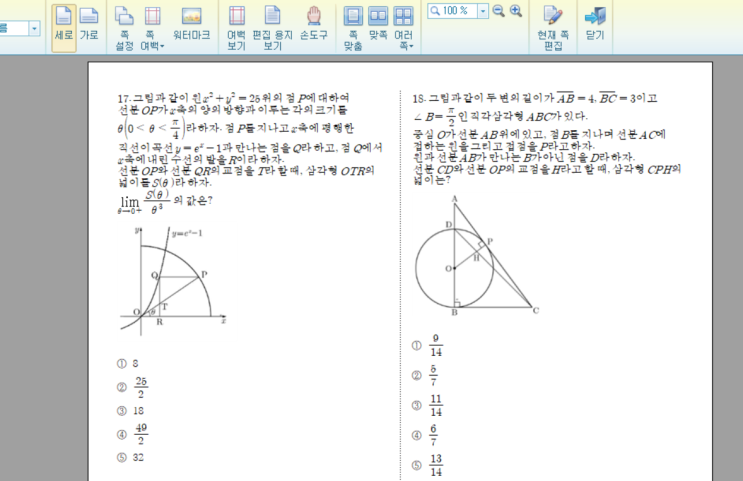Click the 워터마크 watermark button

click(x=191, y=24)
